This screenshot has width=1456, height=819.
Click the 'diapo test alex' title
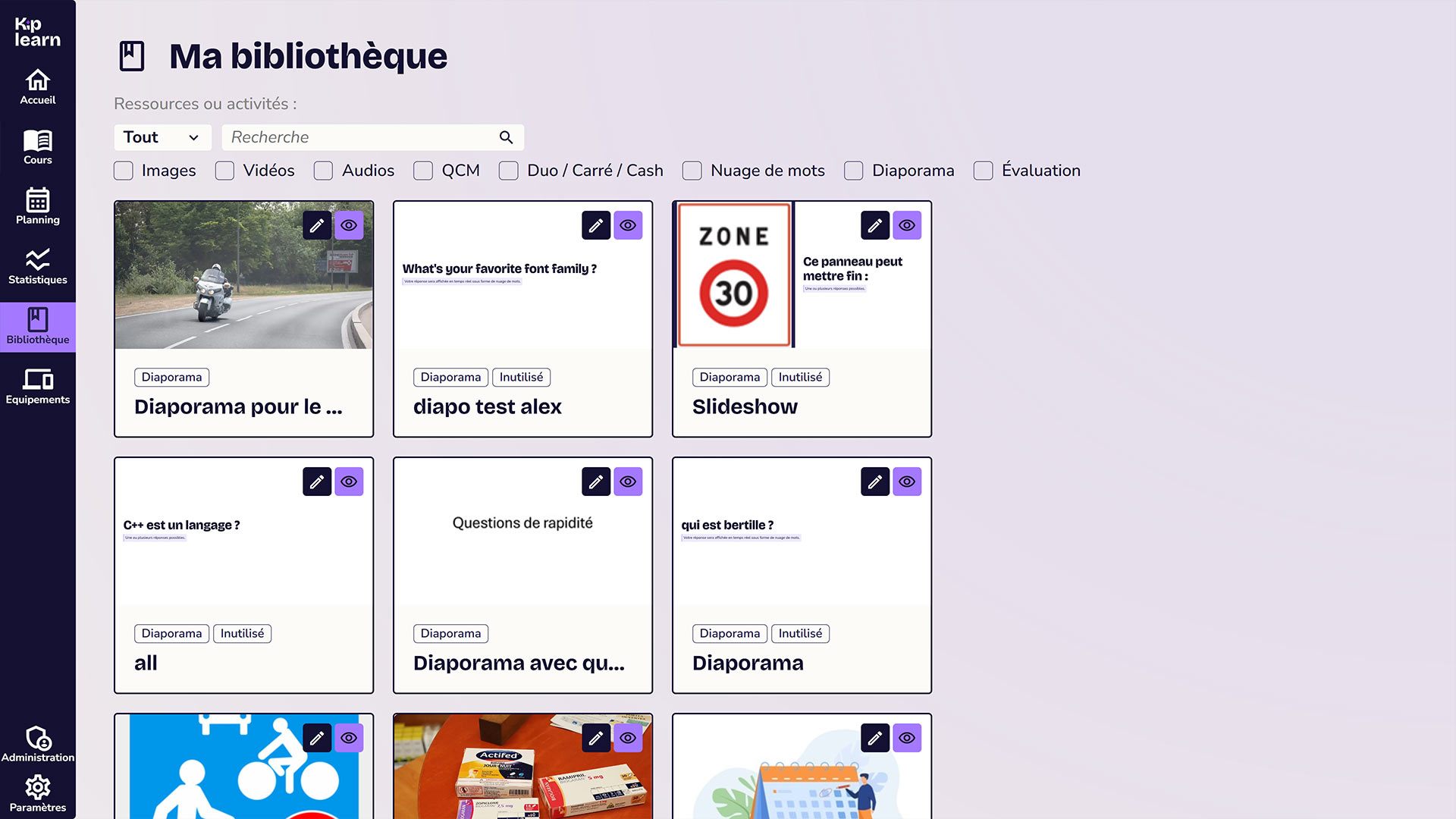(488, 407)
